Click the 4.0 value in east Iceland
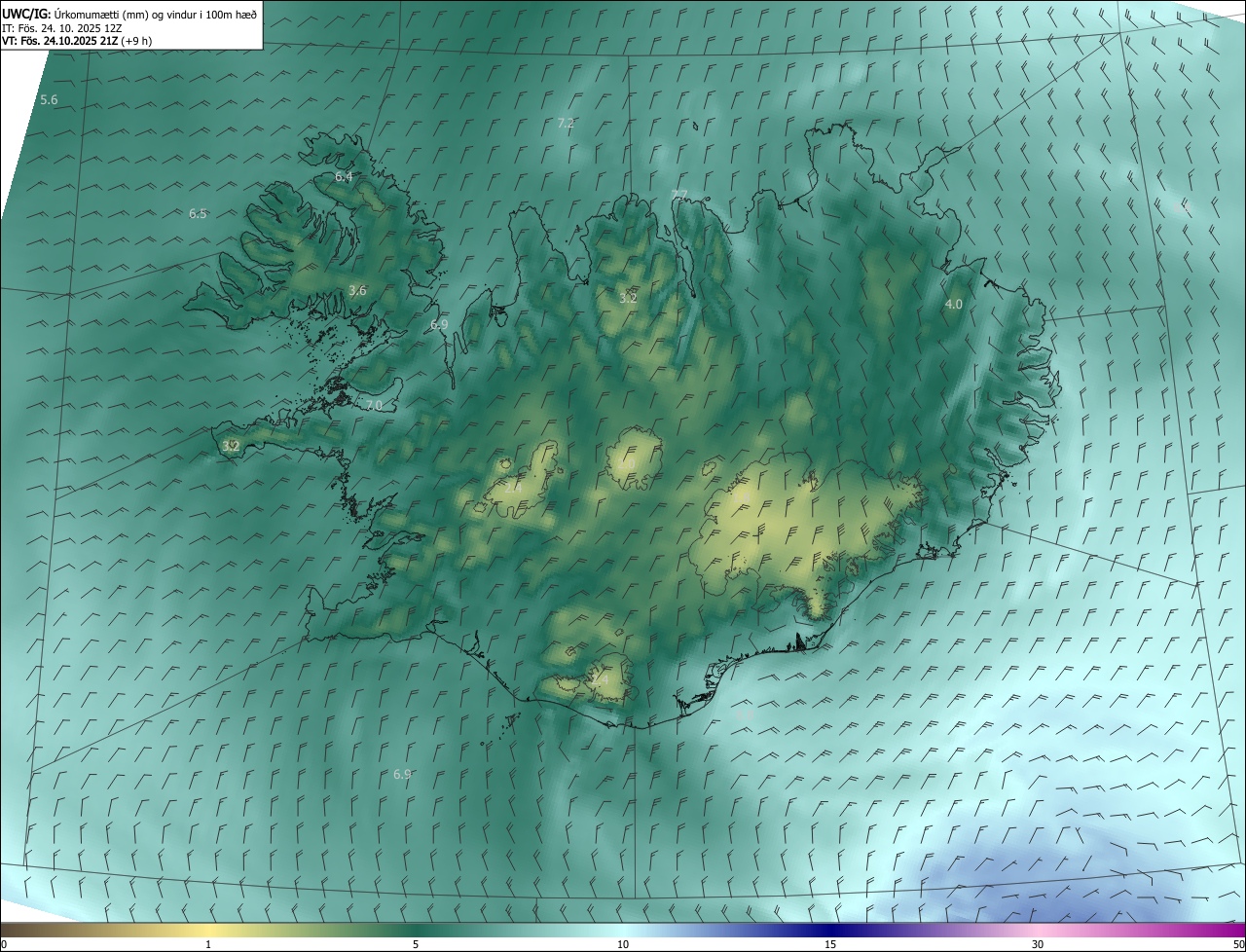 (x=954, y=304)
